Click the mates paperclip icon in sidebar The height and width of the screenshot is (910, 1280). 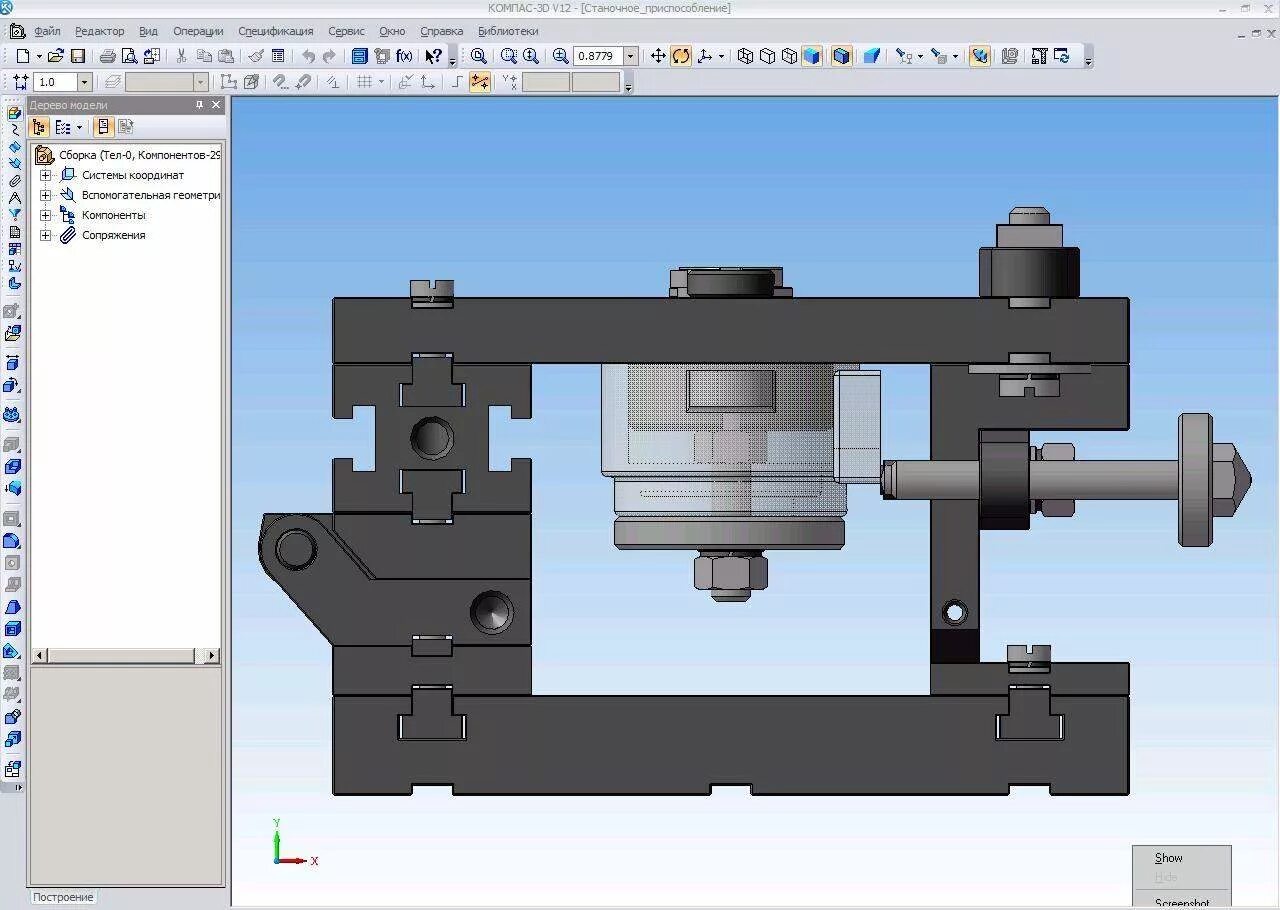coord(14,181)
